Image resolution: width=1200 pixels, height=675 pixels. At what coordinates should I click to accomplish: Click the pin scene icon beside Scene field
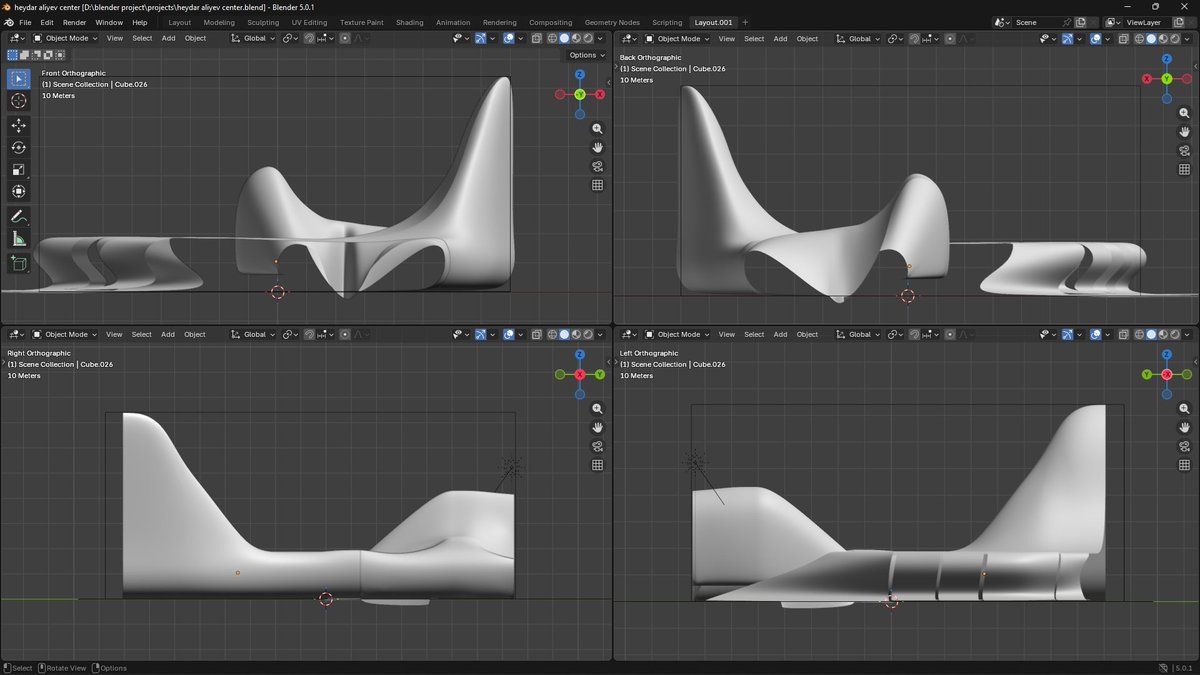click(1067, 22)
